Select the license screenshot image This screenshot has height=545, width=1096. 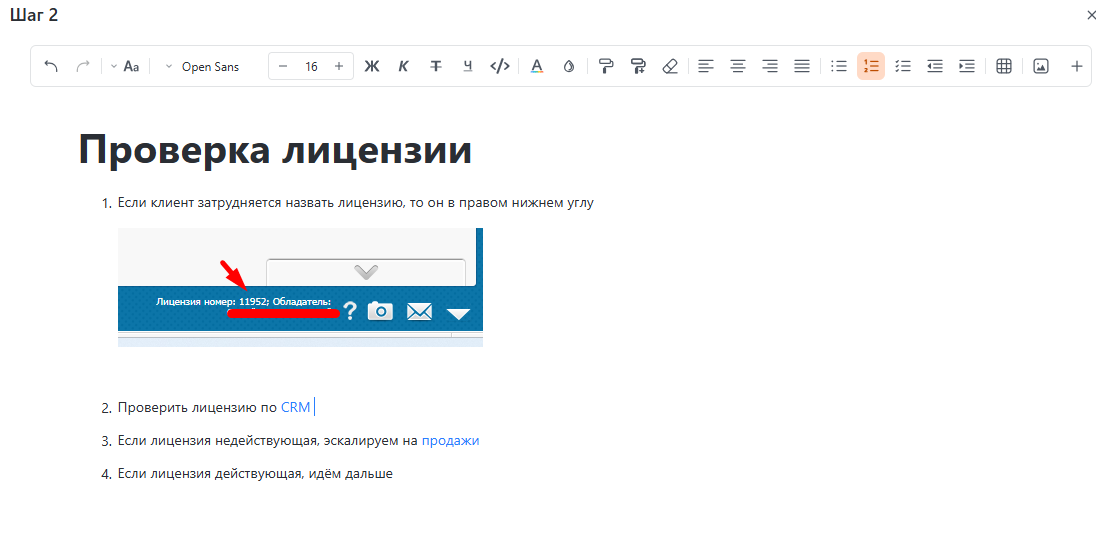click(300, 287)
